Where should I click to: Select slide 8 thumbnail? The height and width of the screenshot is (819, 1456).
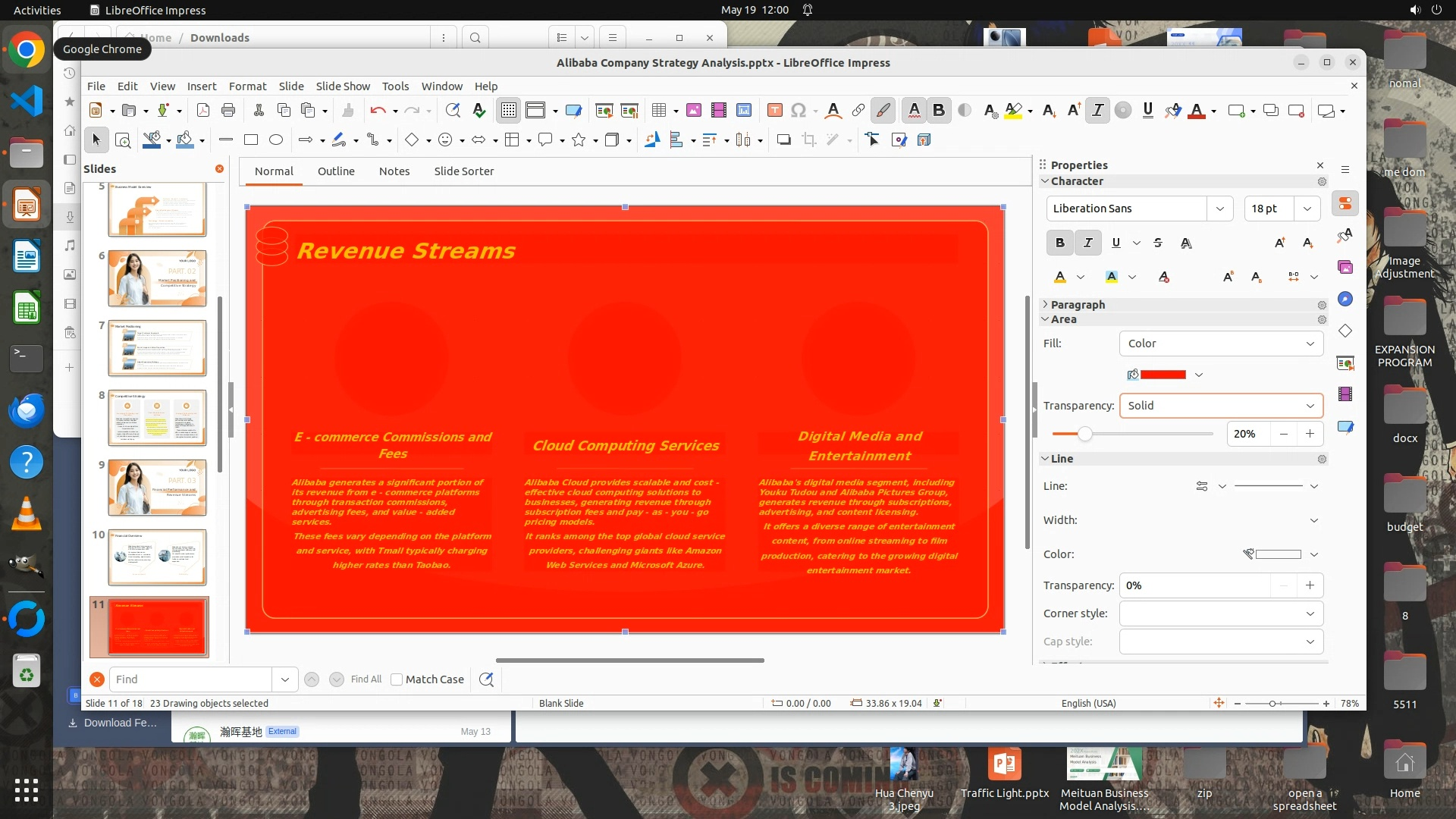157,418
